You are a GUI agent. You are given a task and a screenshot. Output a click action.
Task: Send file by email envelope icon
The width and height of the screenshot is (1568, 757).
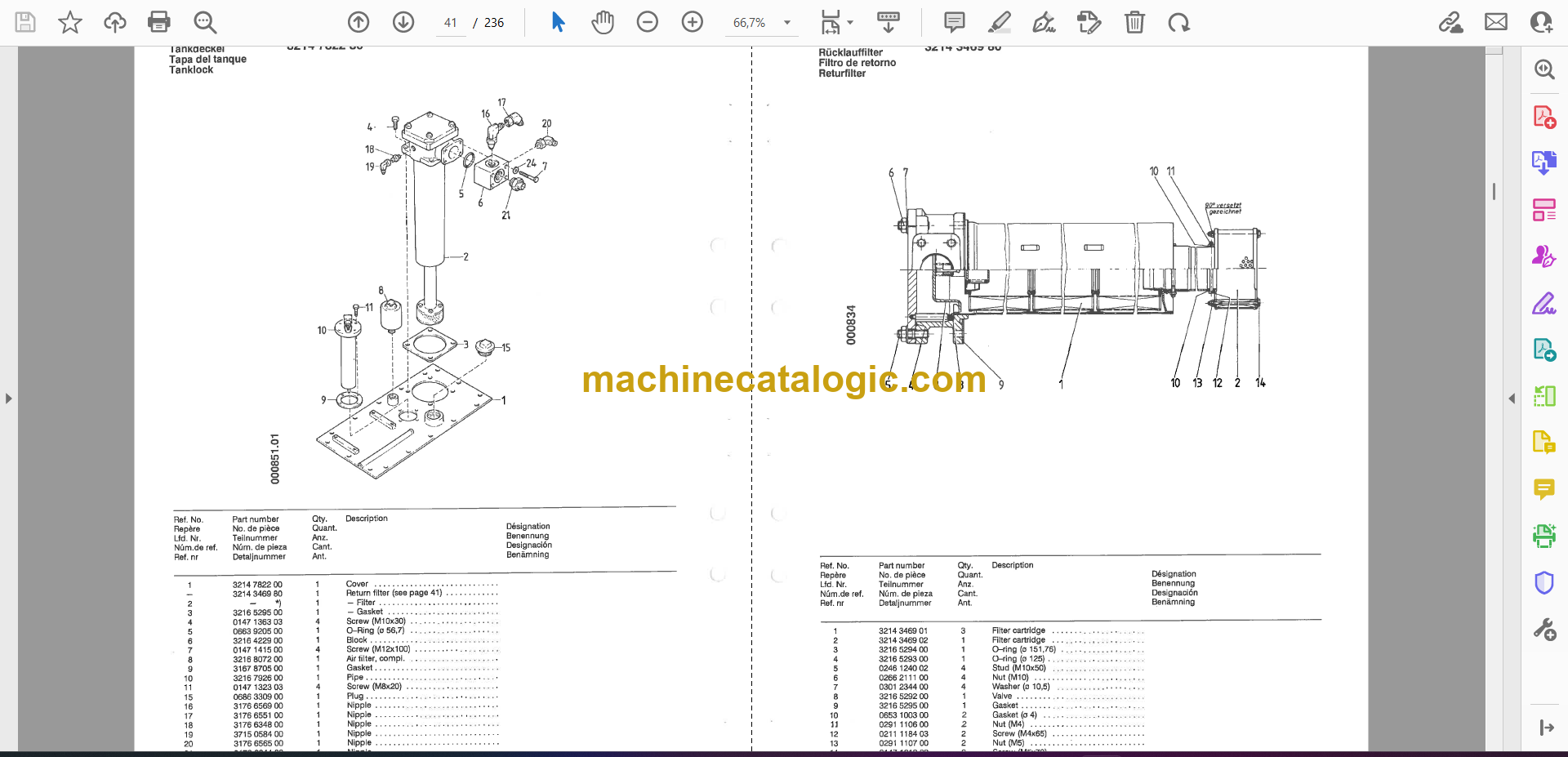[1496, 22]
